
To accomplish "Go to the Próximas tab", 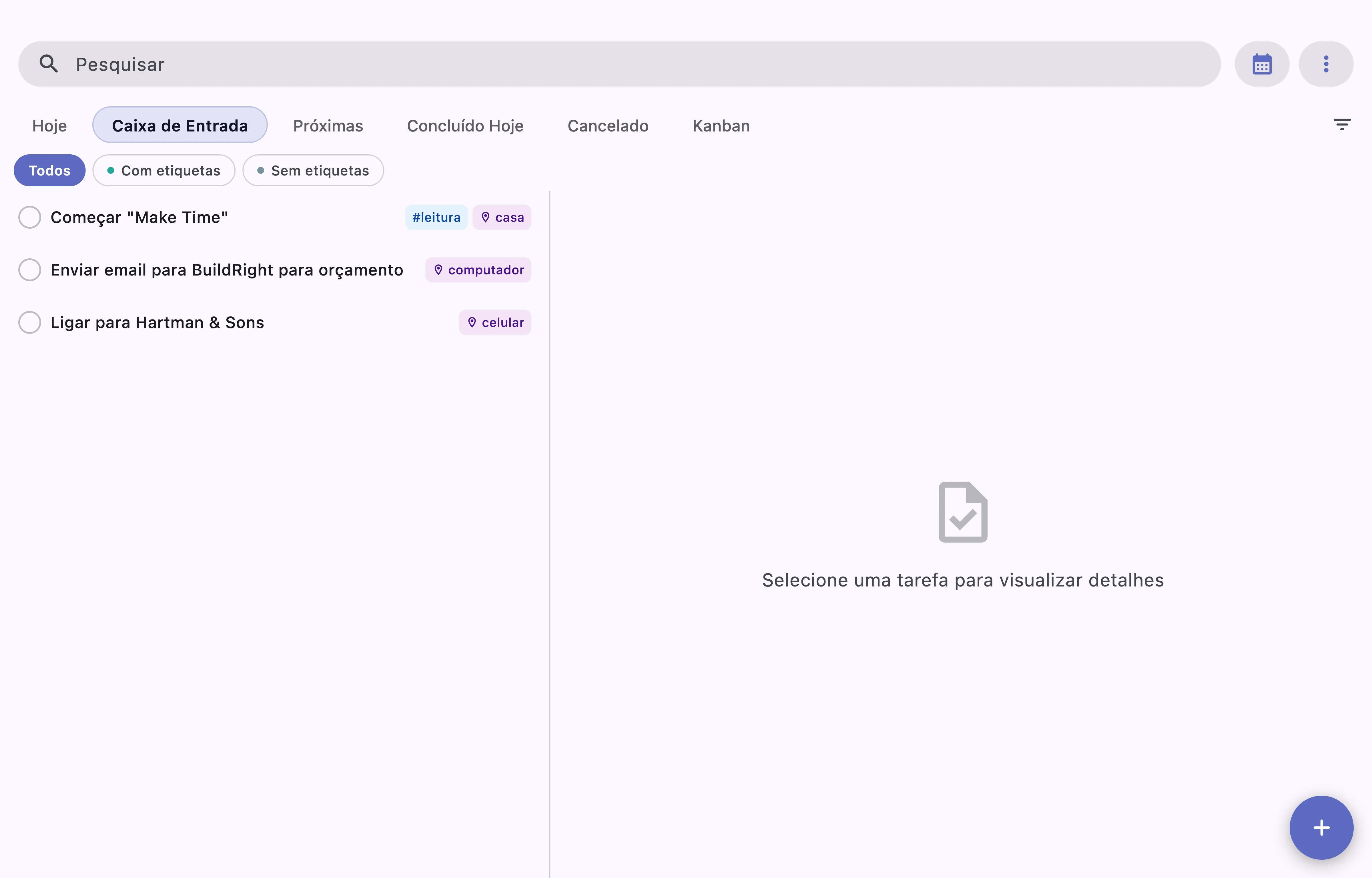I will point(328,125).
